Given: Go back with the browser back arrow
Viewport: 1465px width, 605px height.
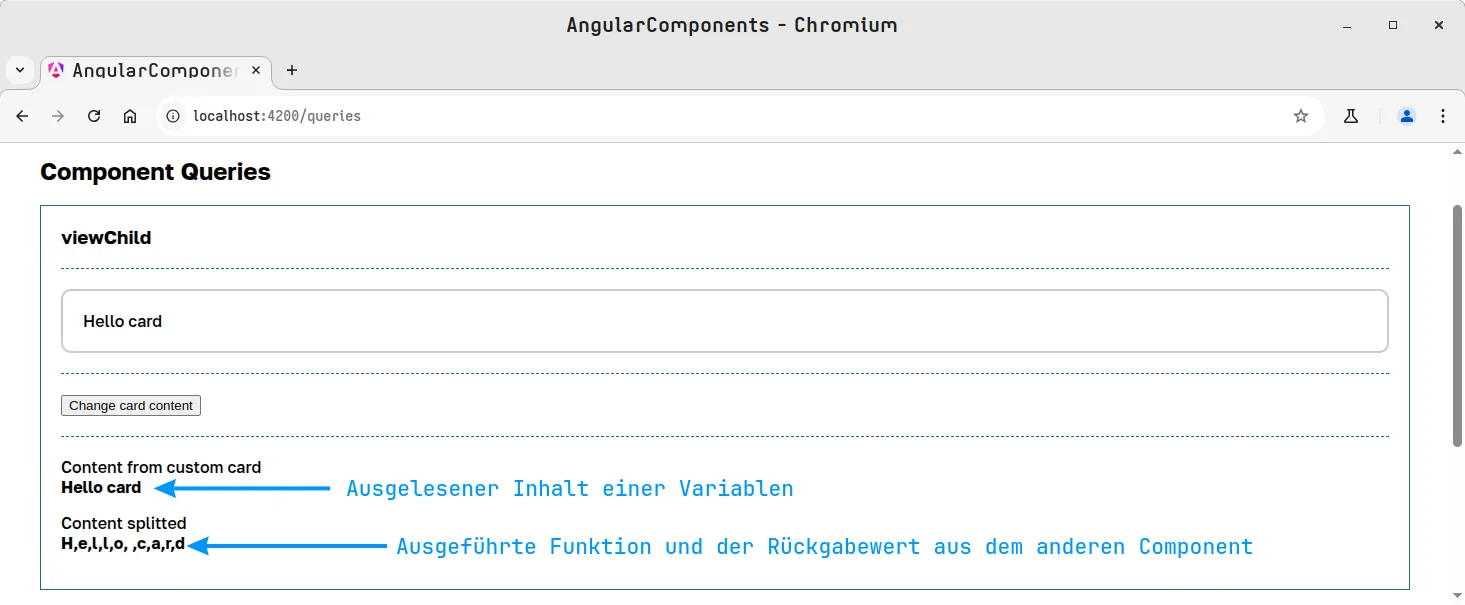Looking at the screenshot, I should point(22,116).
